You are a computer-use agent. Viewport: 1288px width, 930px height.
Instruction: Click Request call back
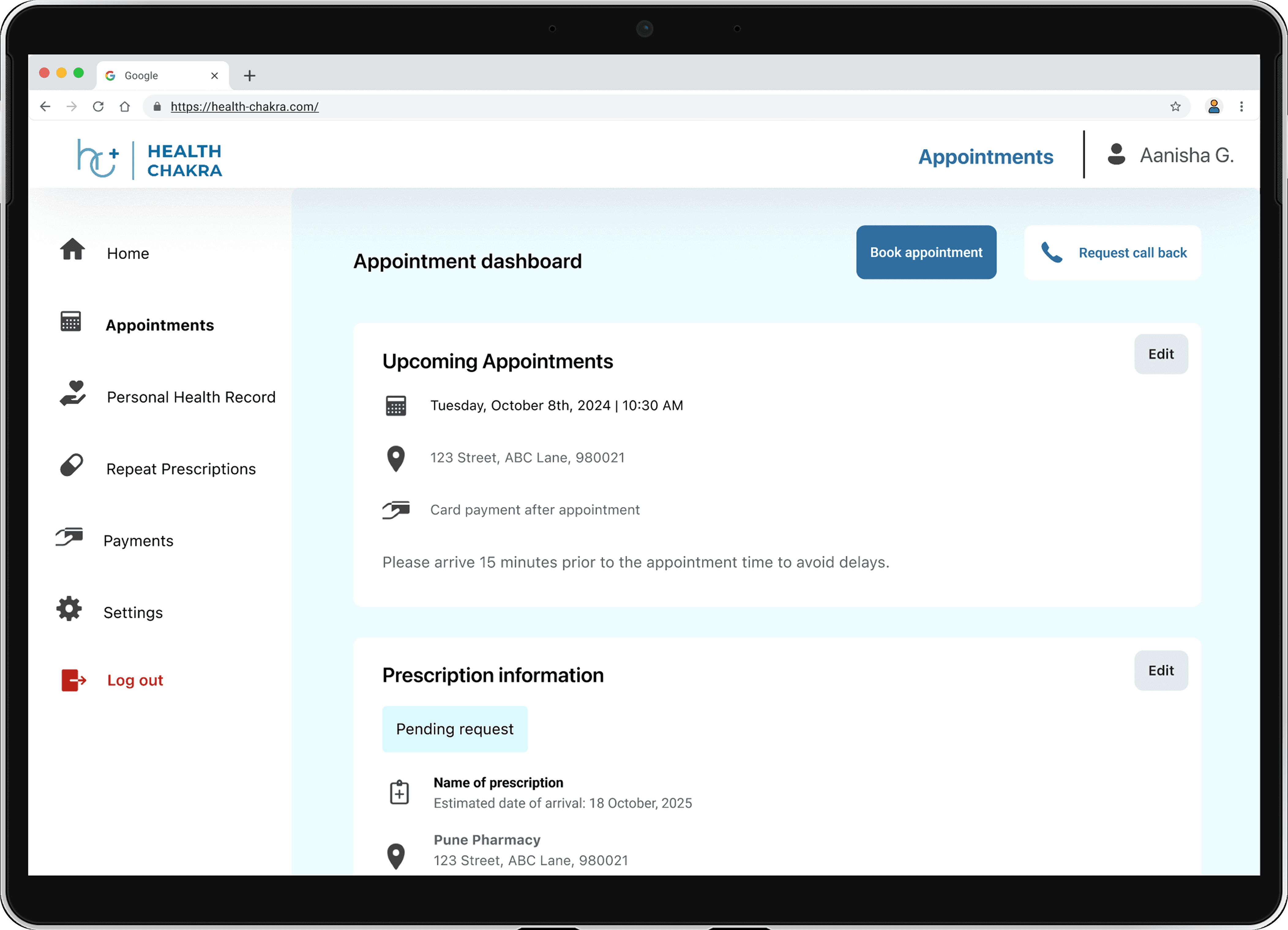coord(1112,253)
